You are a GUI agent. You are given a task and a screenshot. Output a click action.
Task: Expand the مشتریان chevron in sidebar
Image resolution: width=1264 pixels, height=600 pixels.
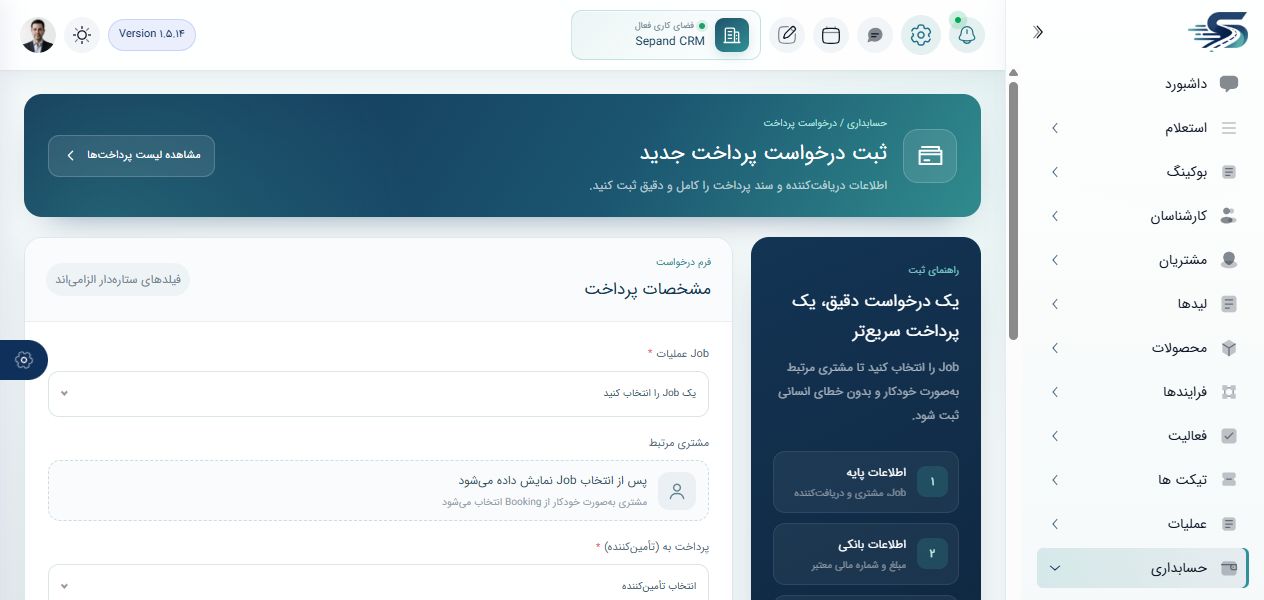(1054, 260)
